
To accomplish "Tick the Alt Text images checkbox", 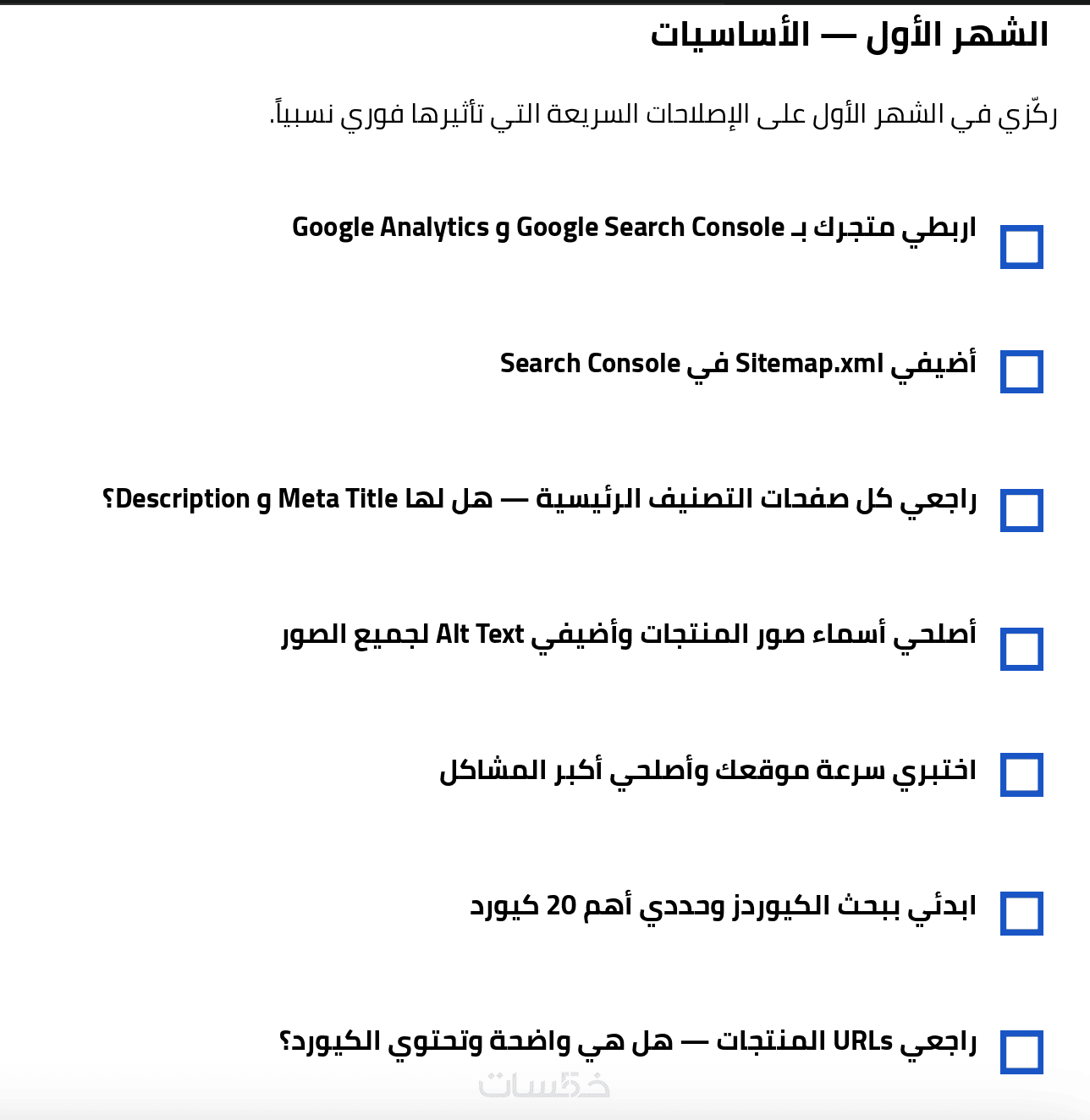I will pos(1021,650).
